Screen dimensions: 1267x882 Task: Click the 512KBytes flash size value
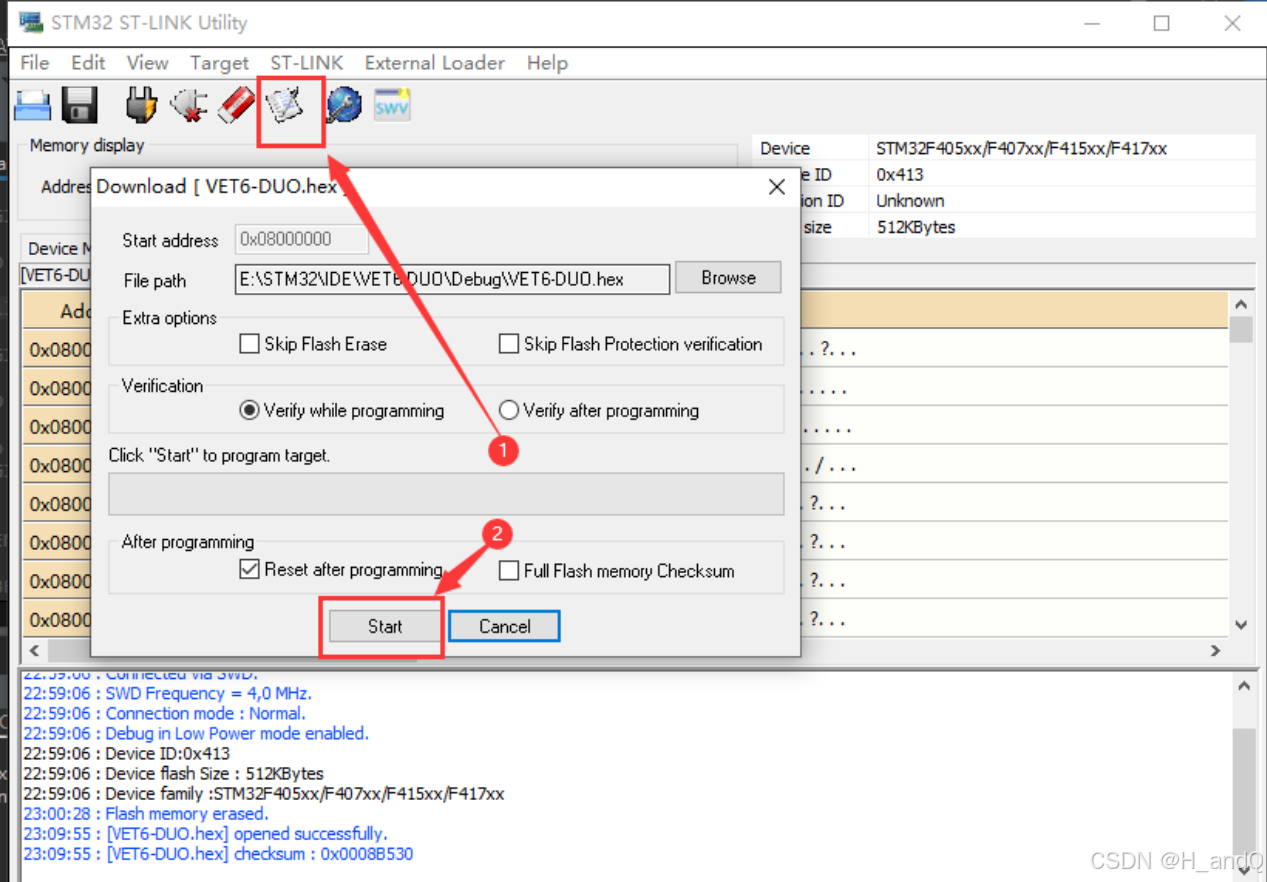[x=915, y=227]
